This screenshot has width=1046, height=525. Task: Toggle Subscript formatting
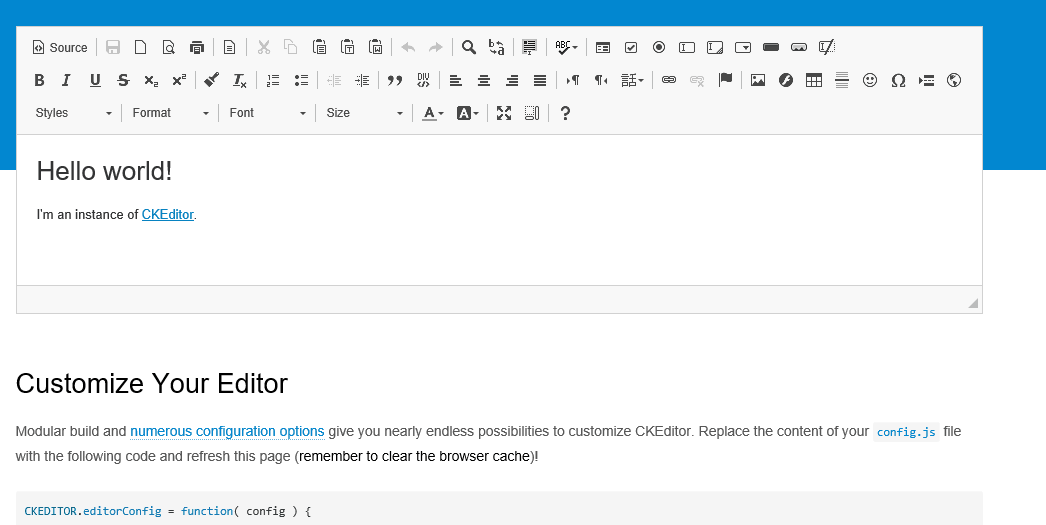(x=151, y=81)
